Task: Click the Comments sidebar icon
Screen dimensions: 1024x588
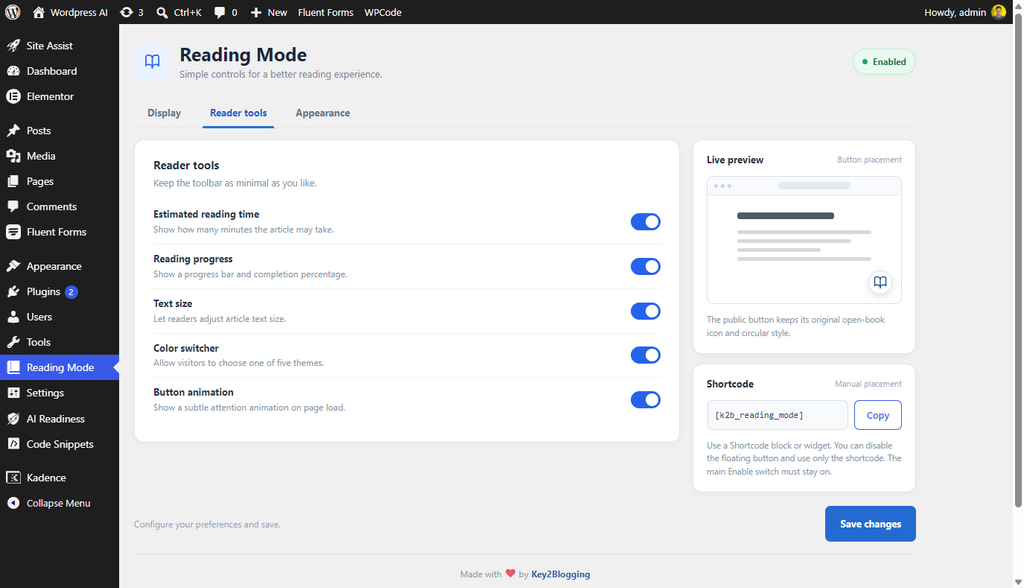Action: (13, 206)
